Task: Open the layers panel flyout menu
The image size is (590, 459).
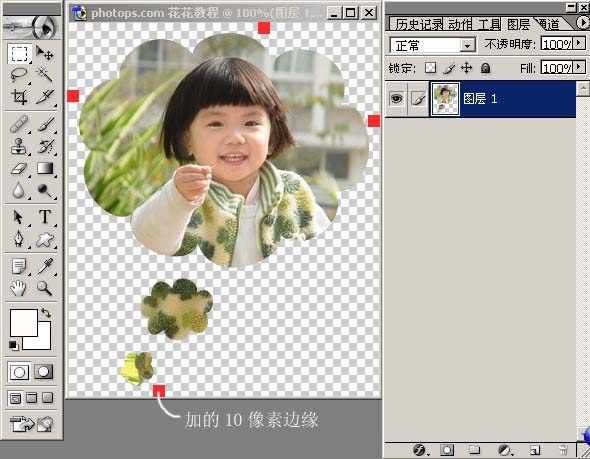Action: pos(583,23)
